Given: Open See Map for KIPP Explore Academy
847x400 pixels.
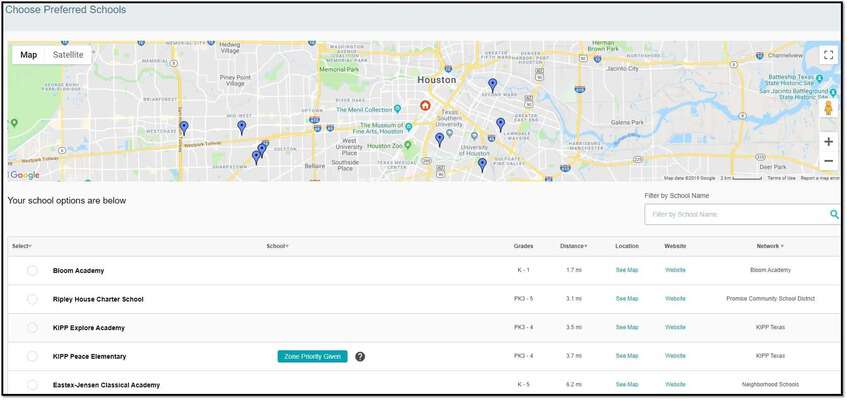Looking at the screenshot, I should (627, 327).
